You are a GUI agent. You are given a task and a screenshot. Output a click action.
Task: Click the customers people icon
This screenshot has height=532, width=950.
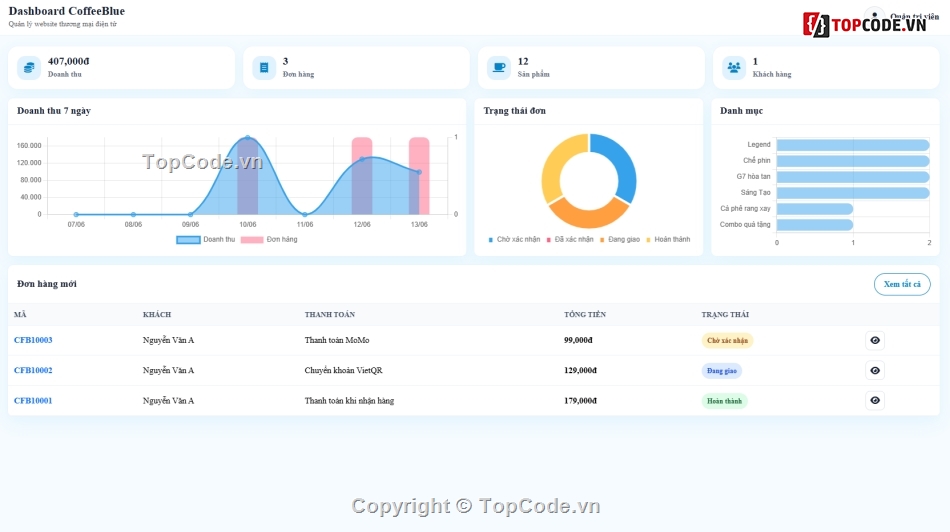[734, 68]
